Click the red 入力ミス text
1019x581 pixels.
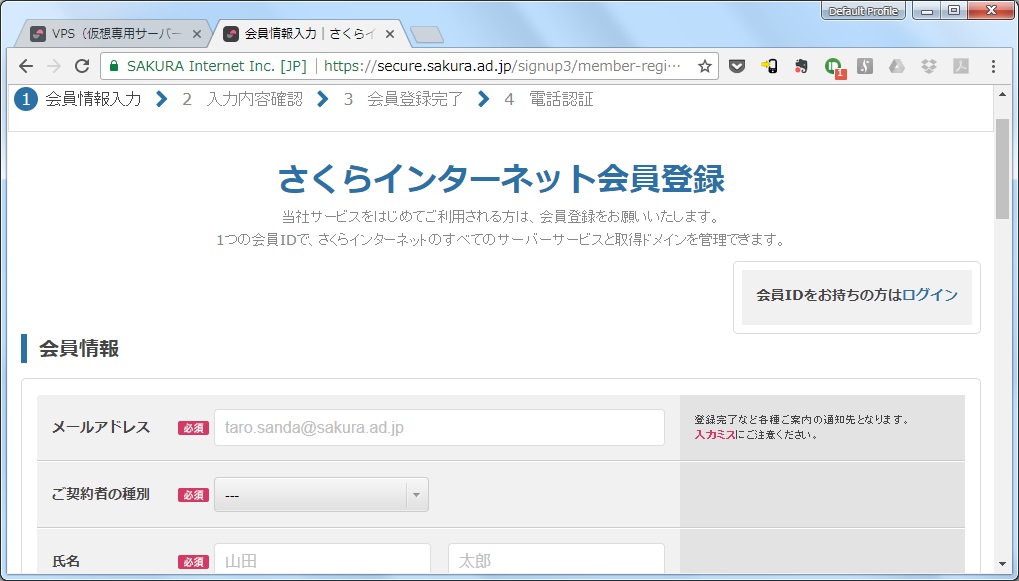(715, 435)
